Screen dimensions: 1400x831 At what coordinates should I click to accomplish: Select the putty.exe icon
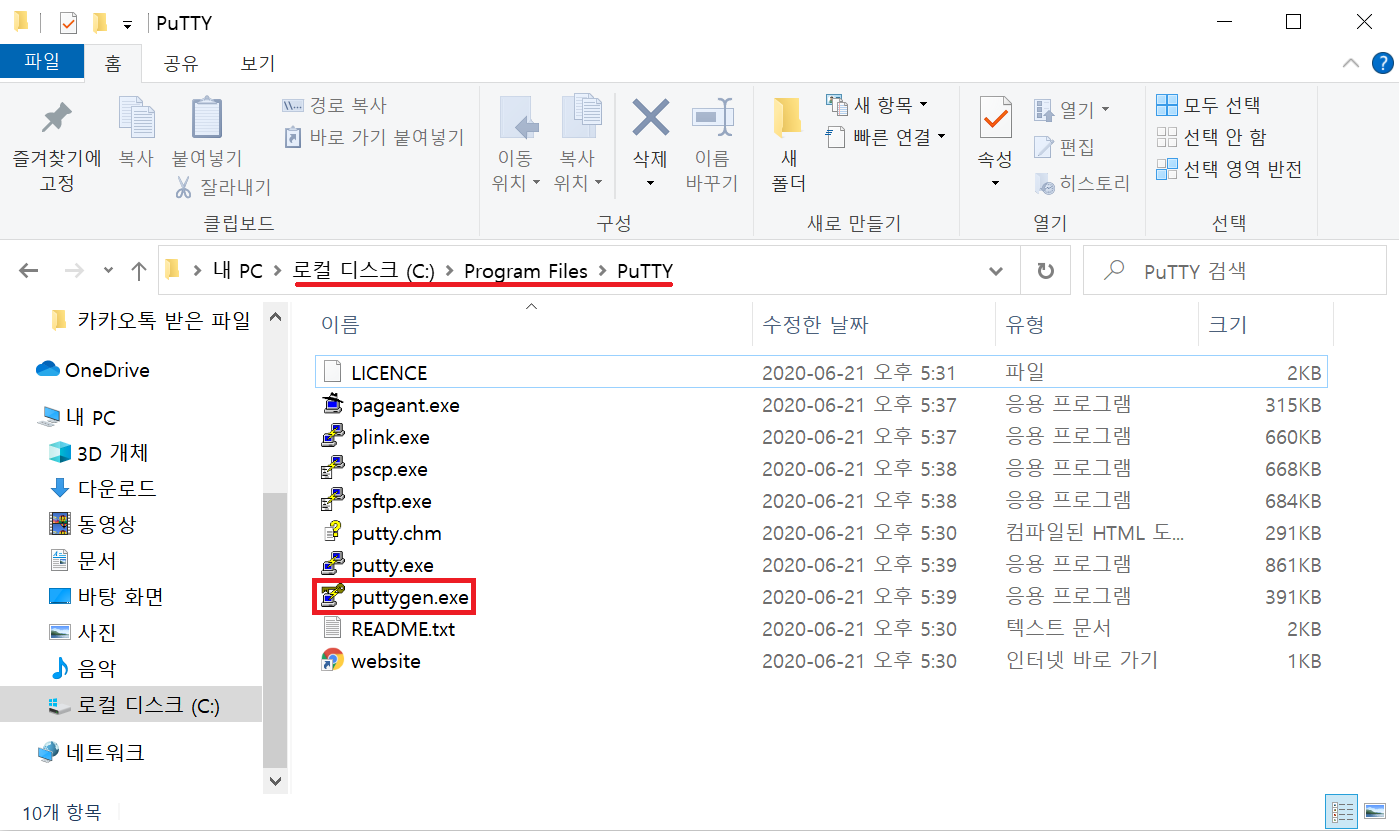pos(332,565)
